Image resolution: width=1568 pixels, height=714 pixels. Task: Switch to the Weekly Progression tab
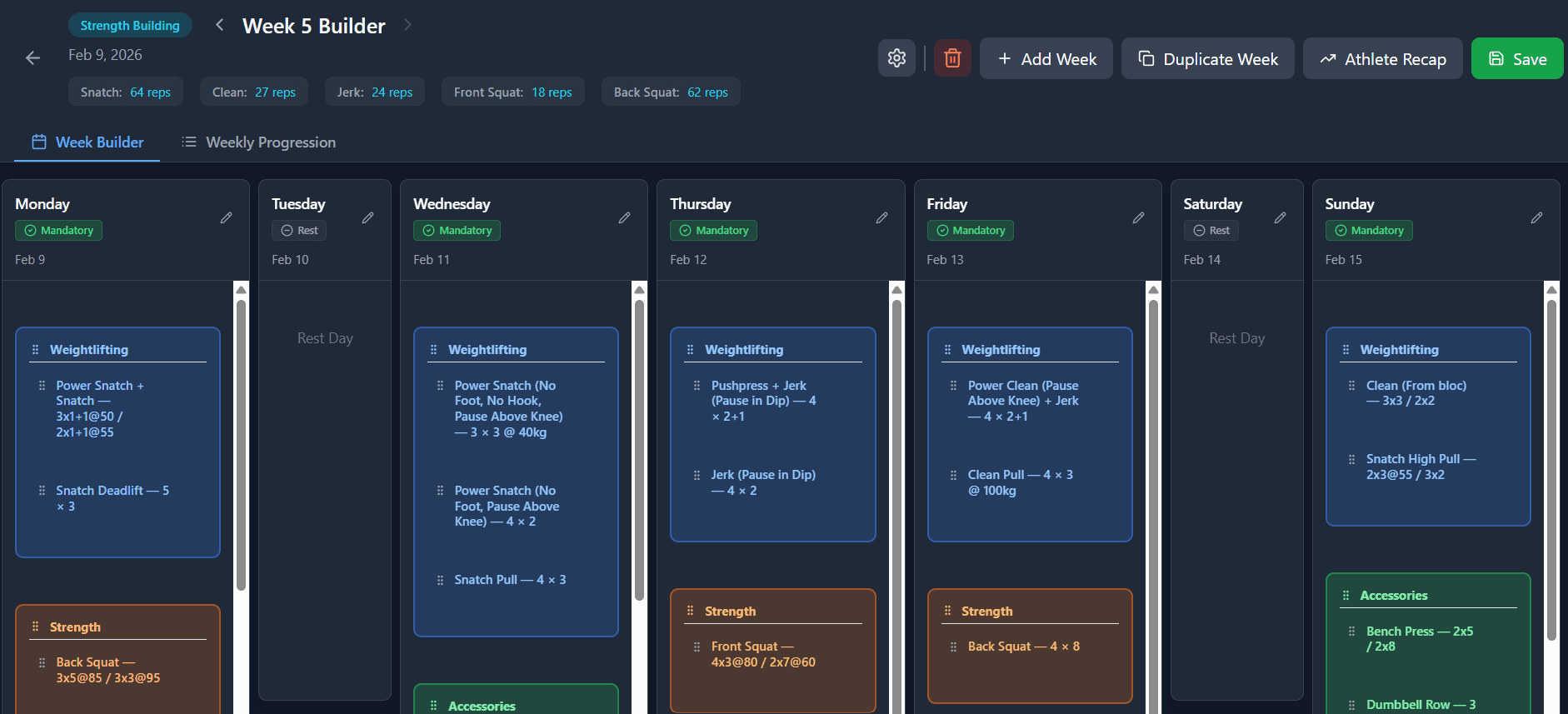point(258,142)
